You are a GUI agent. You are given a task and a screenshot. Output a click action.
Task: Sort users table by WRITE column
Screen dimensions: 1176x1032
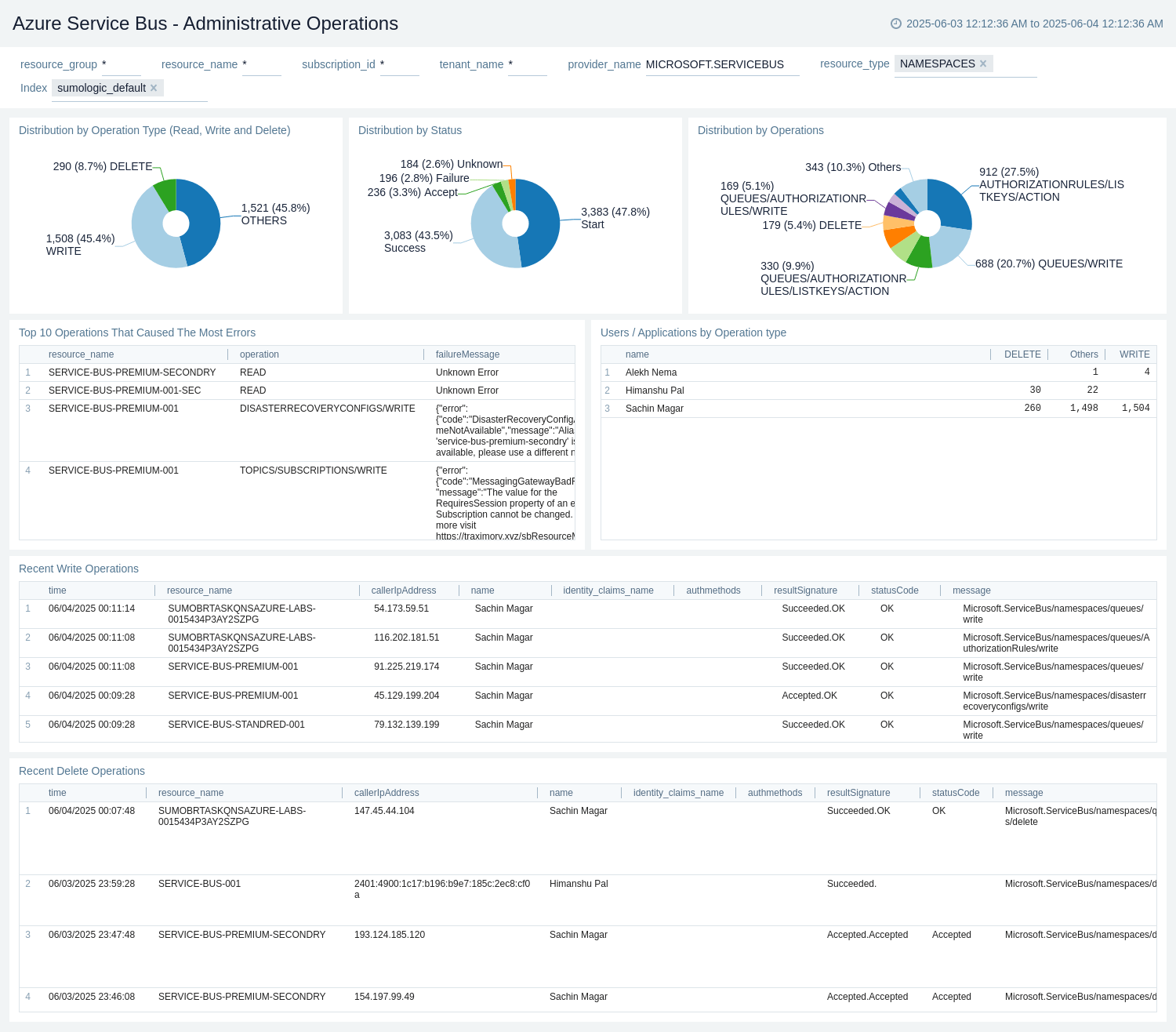coord(1134,354)
